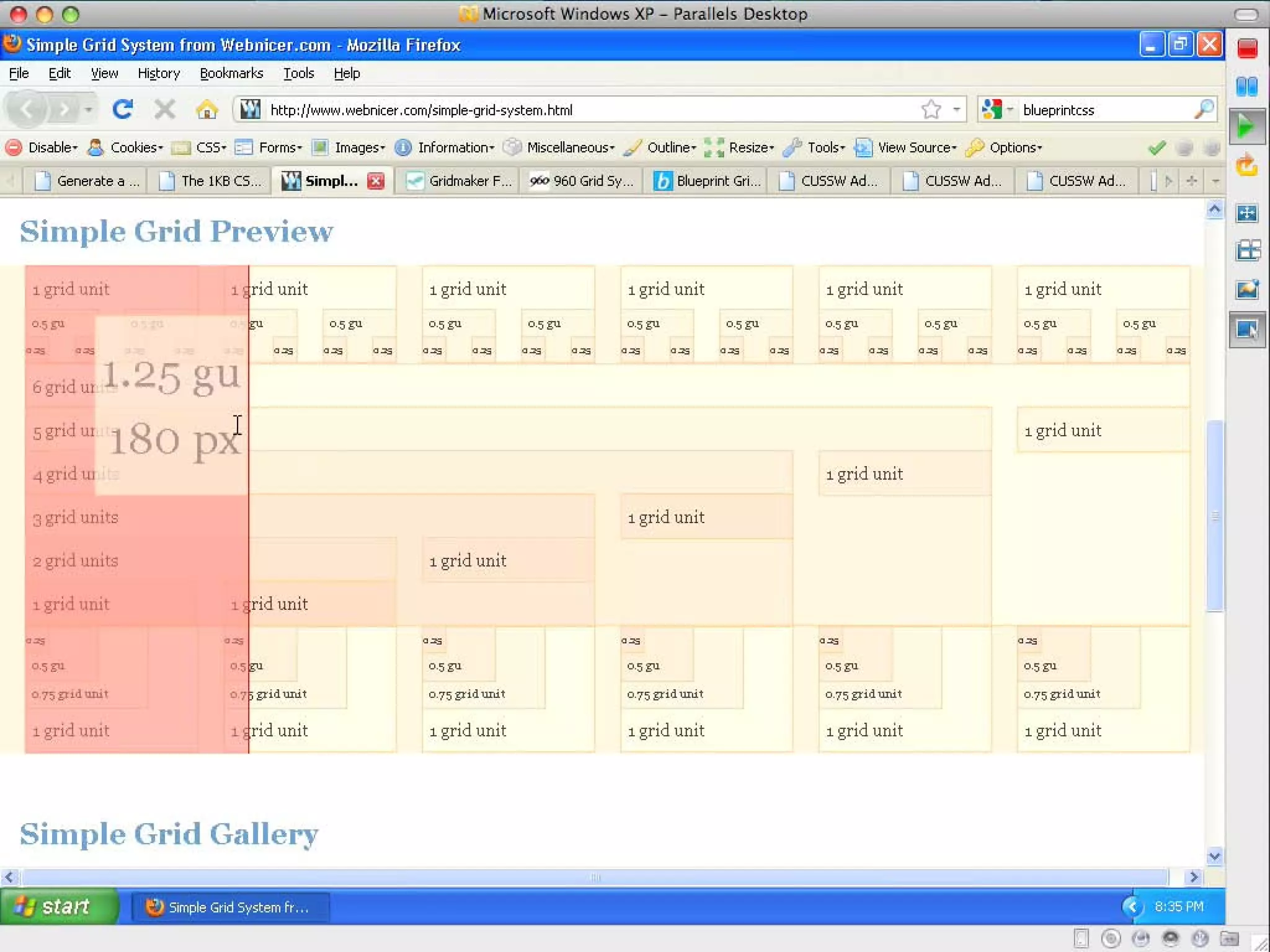Close the Simpl... tab with red X
Image resolution: width=1270 pixels, height=952 pixels.
point(375,181)
